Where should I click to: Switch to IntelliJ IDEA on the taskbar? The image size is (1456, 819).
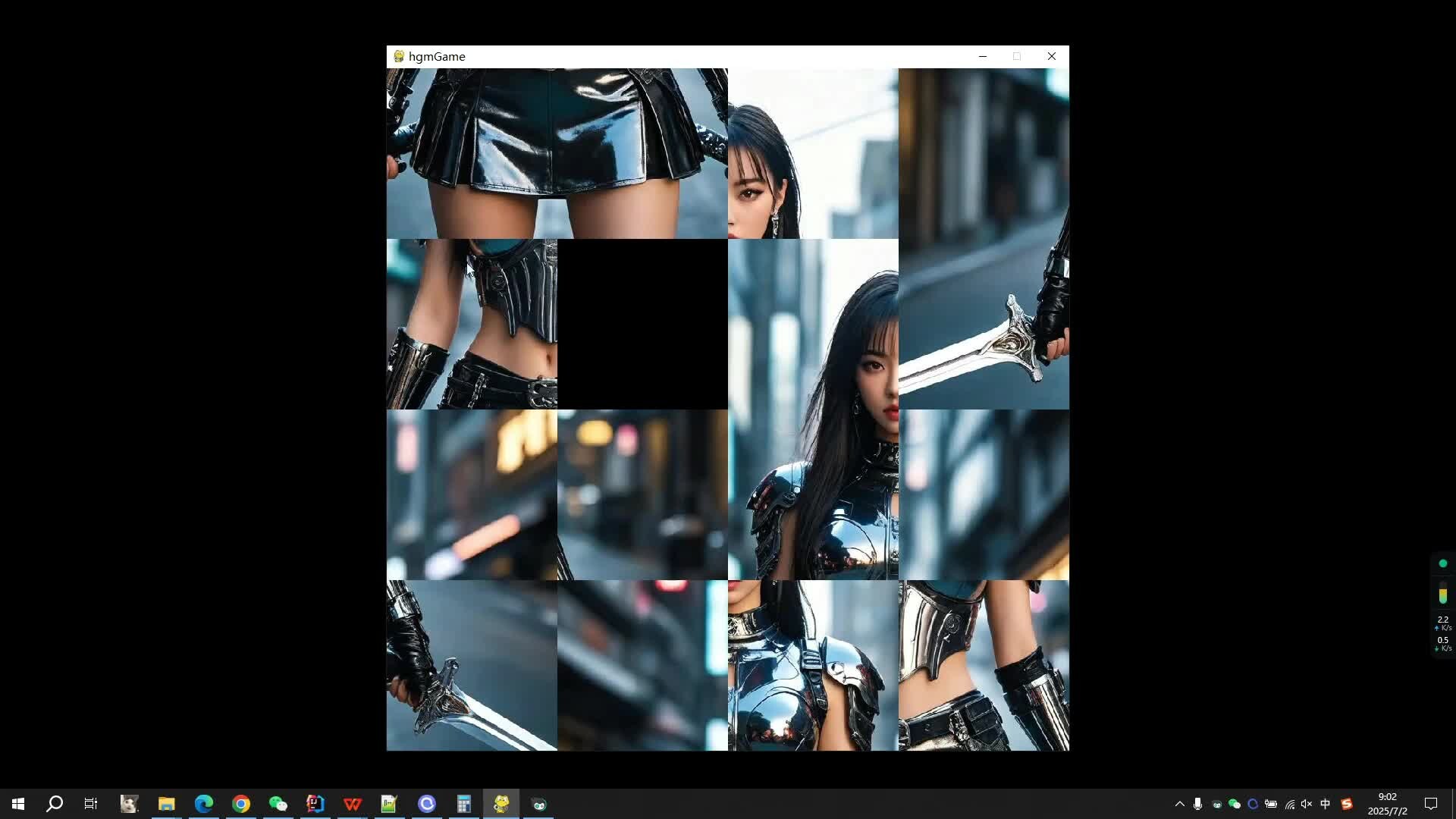click(x=315, y=804)
